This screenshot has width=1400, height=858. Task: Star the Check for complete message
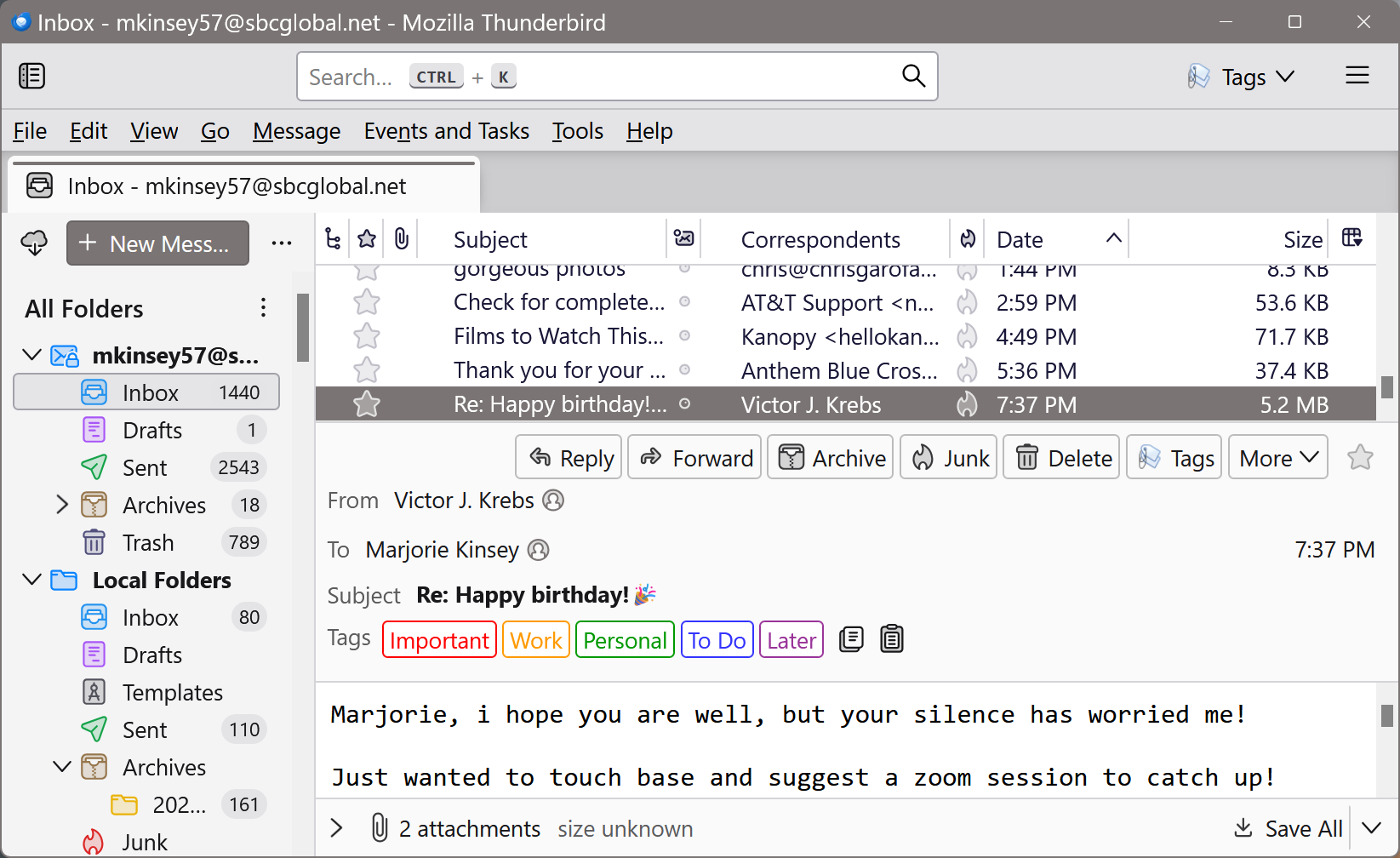pyautogui.click(x=367, y=302)
